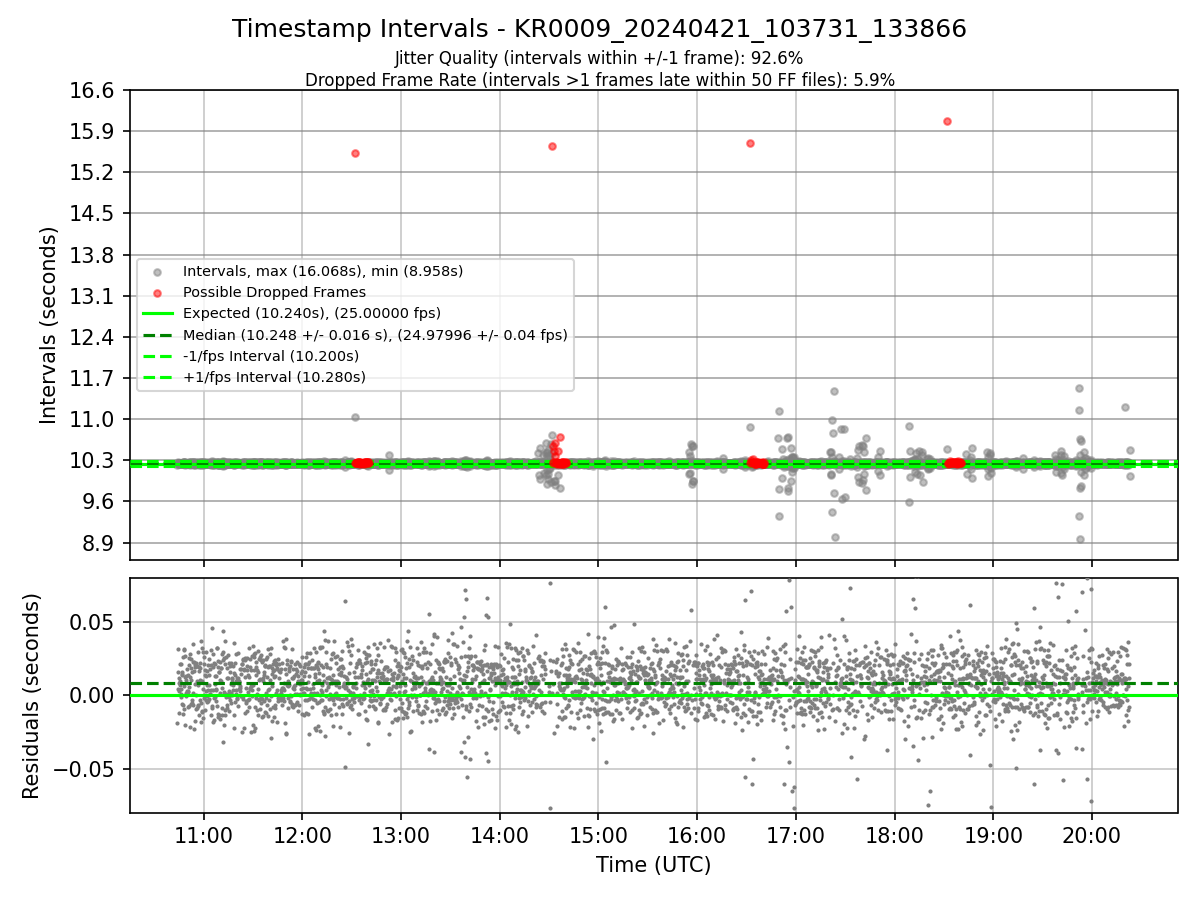Screen dimensions: 1200x900
Task: Click the 'Time (UTC)' x-axis label
Action: click(653, 865)
